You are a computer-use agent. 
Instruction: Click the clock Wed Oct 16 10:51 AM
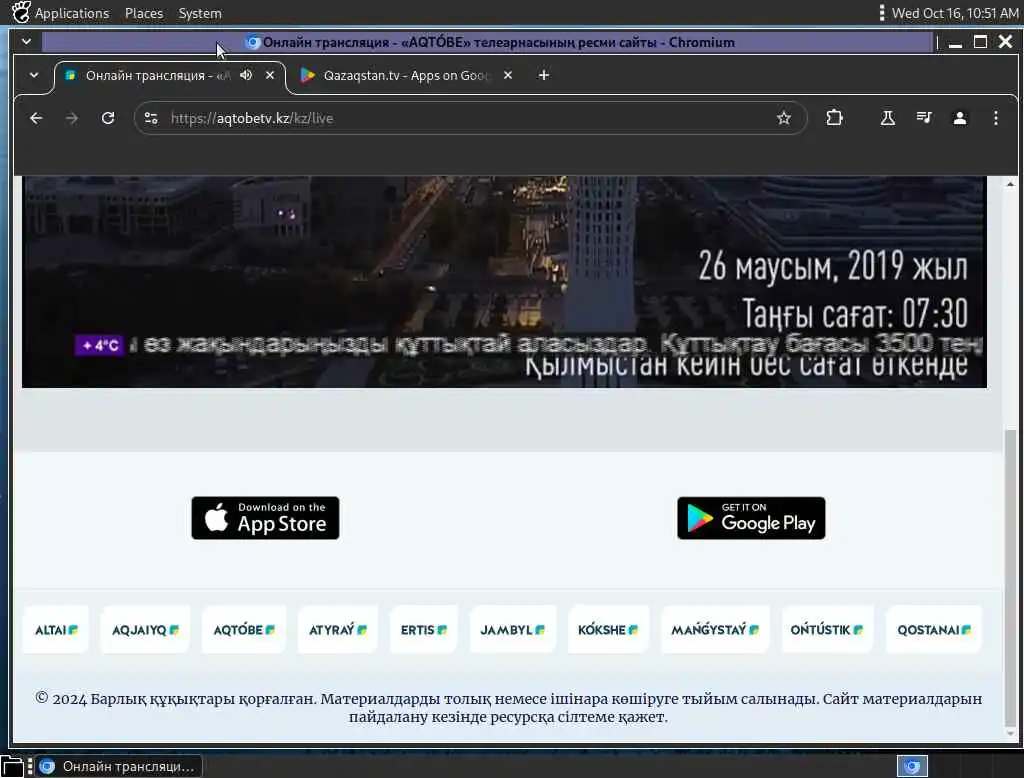[955, 13]
